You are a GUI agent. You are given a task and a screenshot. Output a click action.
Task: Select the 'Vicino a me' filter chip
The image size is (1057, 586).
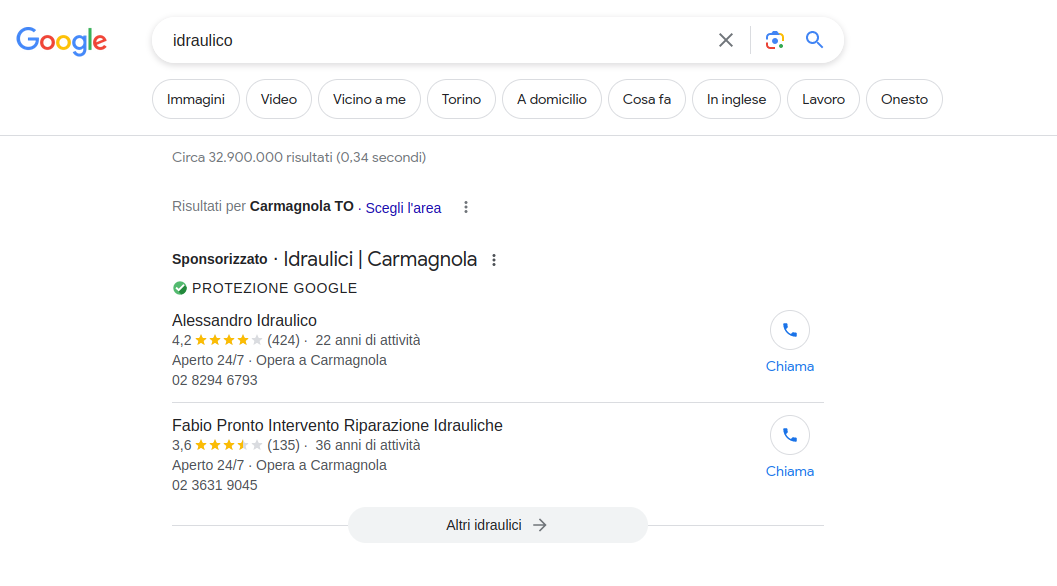[x=369, y=99]
